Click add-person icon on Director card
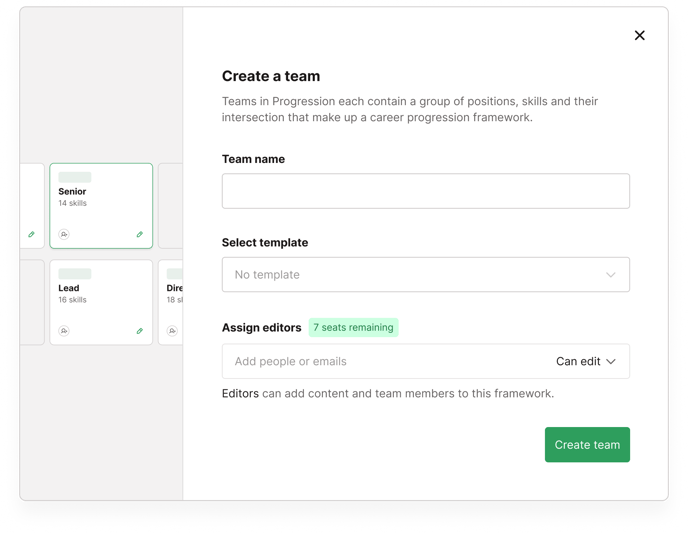Viewport: 688px width, 533px height. (x=172, y=331)
